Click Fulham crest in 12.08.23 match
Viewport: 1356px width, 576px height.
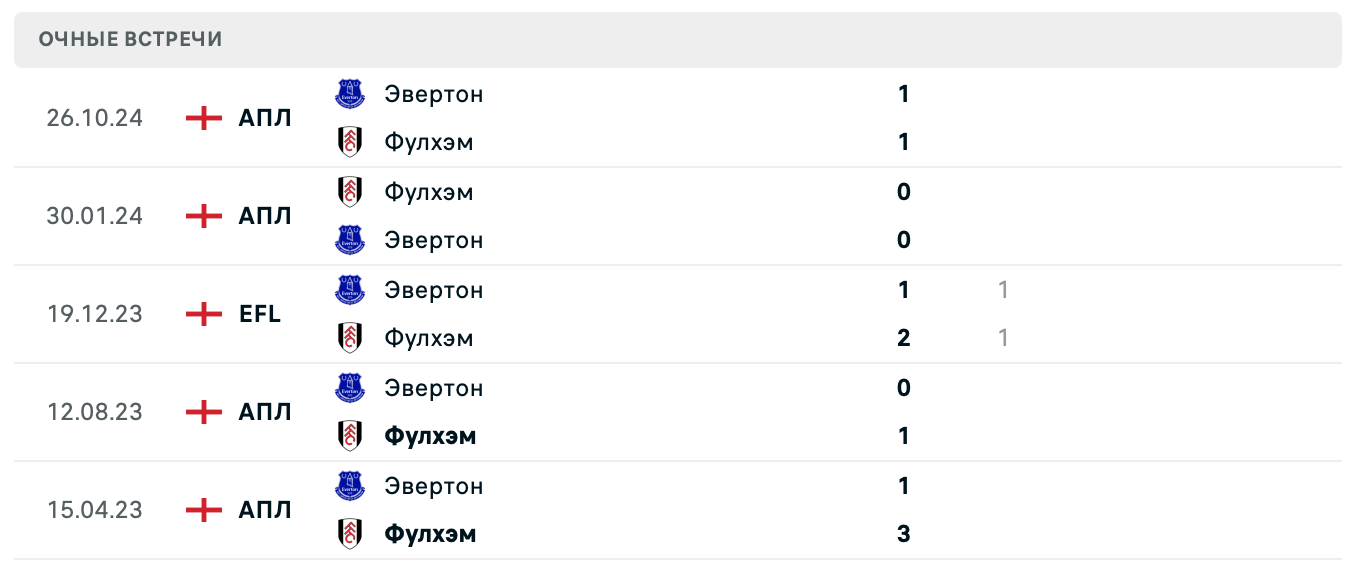click(350, 436)
